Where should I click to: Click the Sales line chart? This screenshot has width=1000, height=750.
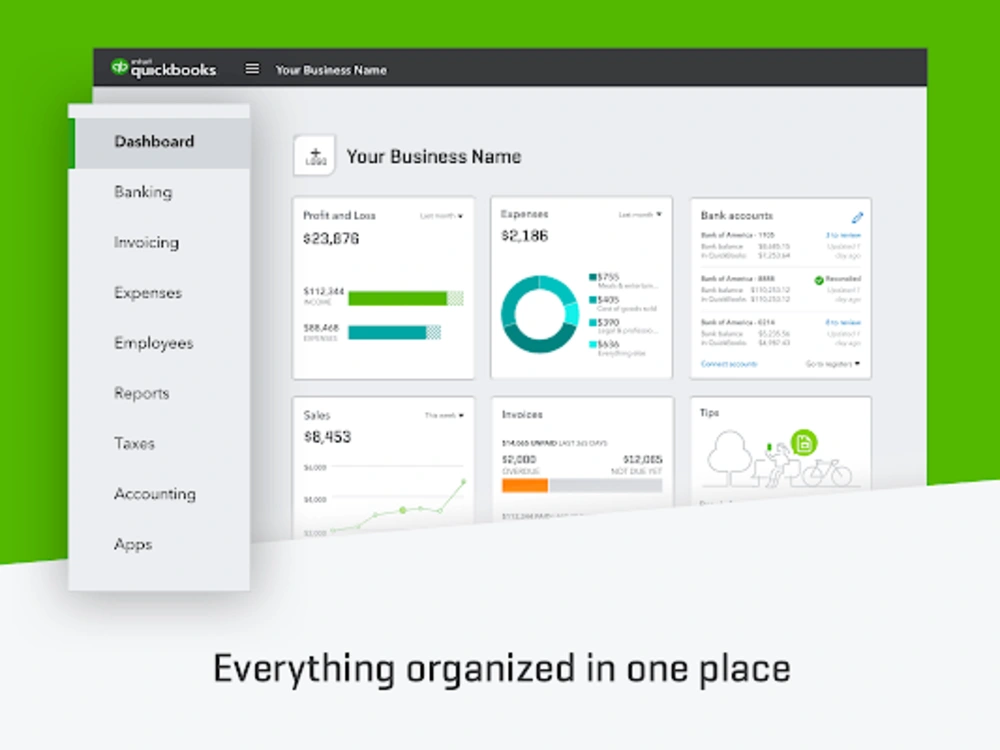(399, 506)
